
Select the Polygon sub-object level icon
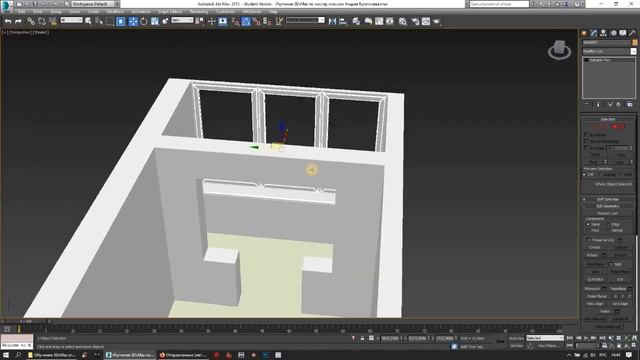[x=615, y=127]
